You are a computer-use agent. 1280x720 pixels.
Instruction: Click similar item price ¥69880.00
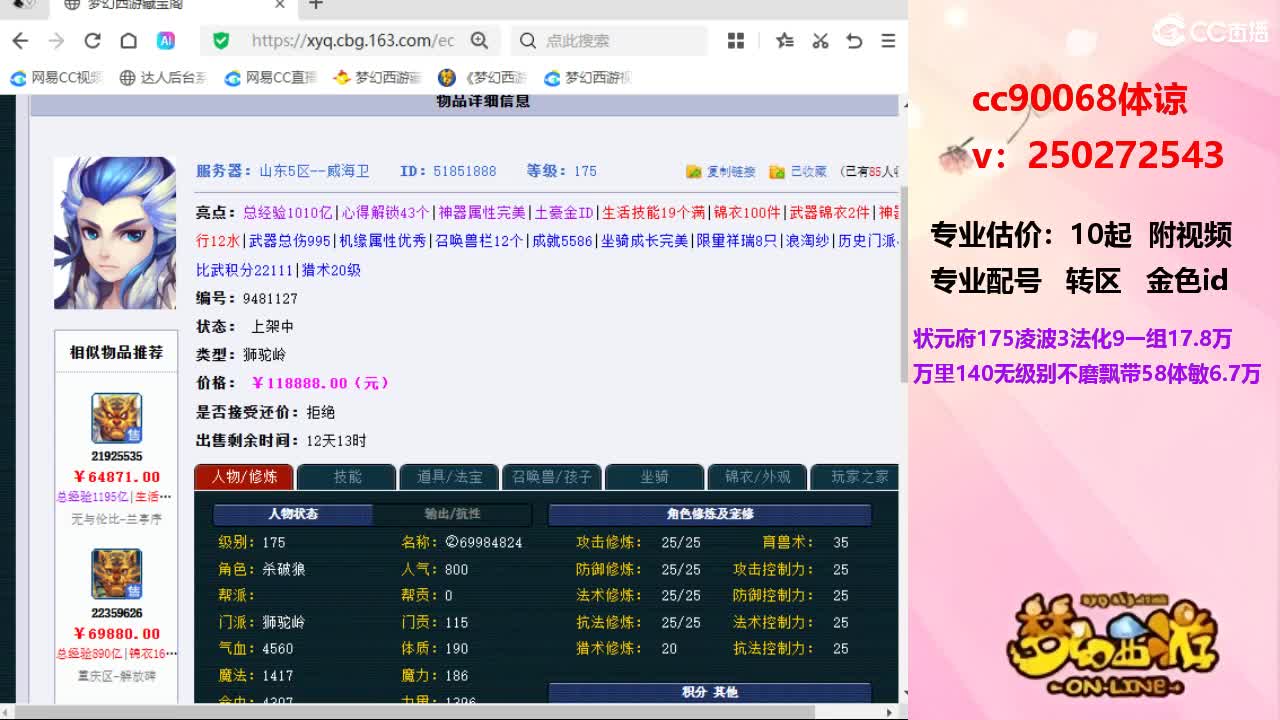click(117, 634)
